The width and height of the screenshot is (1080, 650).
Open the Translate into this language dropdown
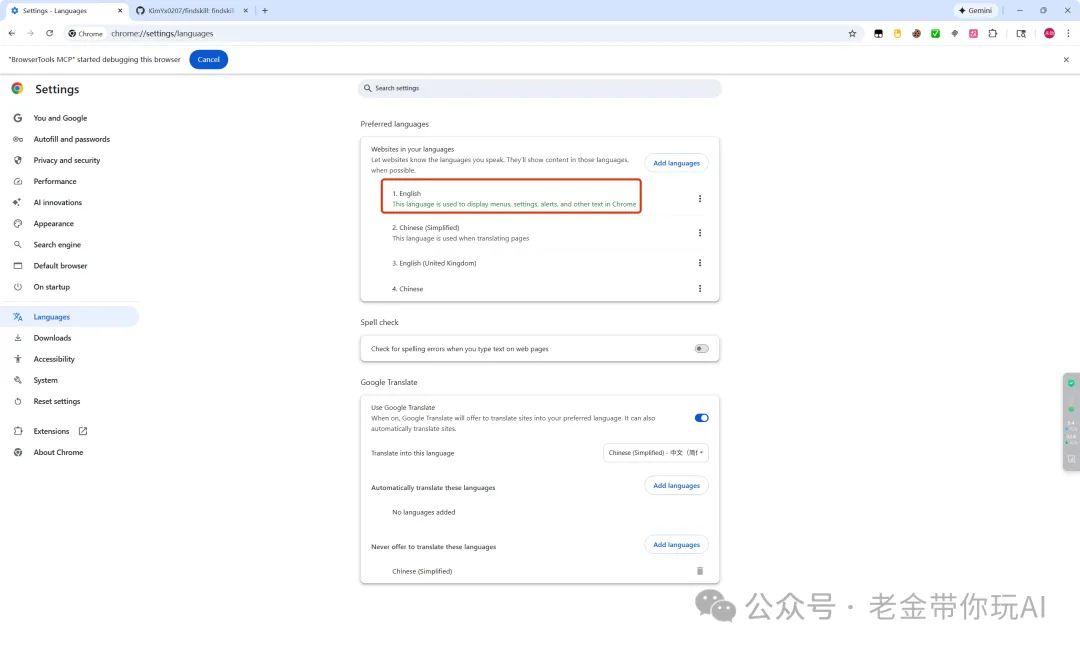pos(656,453)
